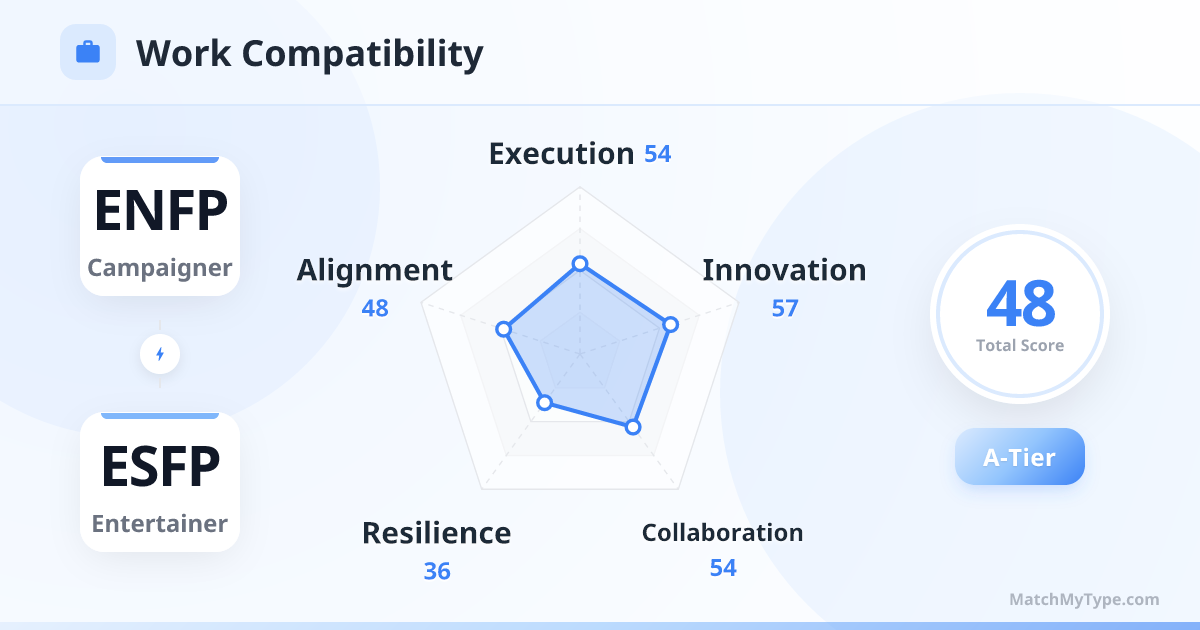This screenshot has height=630, width=1200.
Task: Click the Alignment axis label
Action: pyautogui.click(x=374, y=270)
